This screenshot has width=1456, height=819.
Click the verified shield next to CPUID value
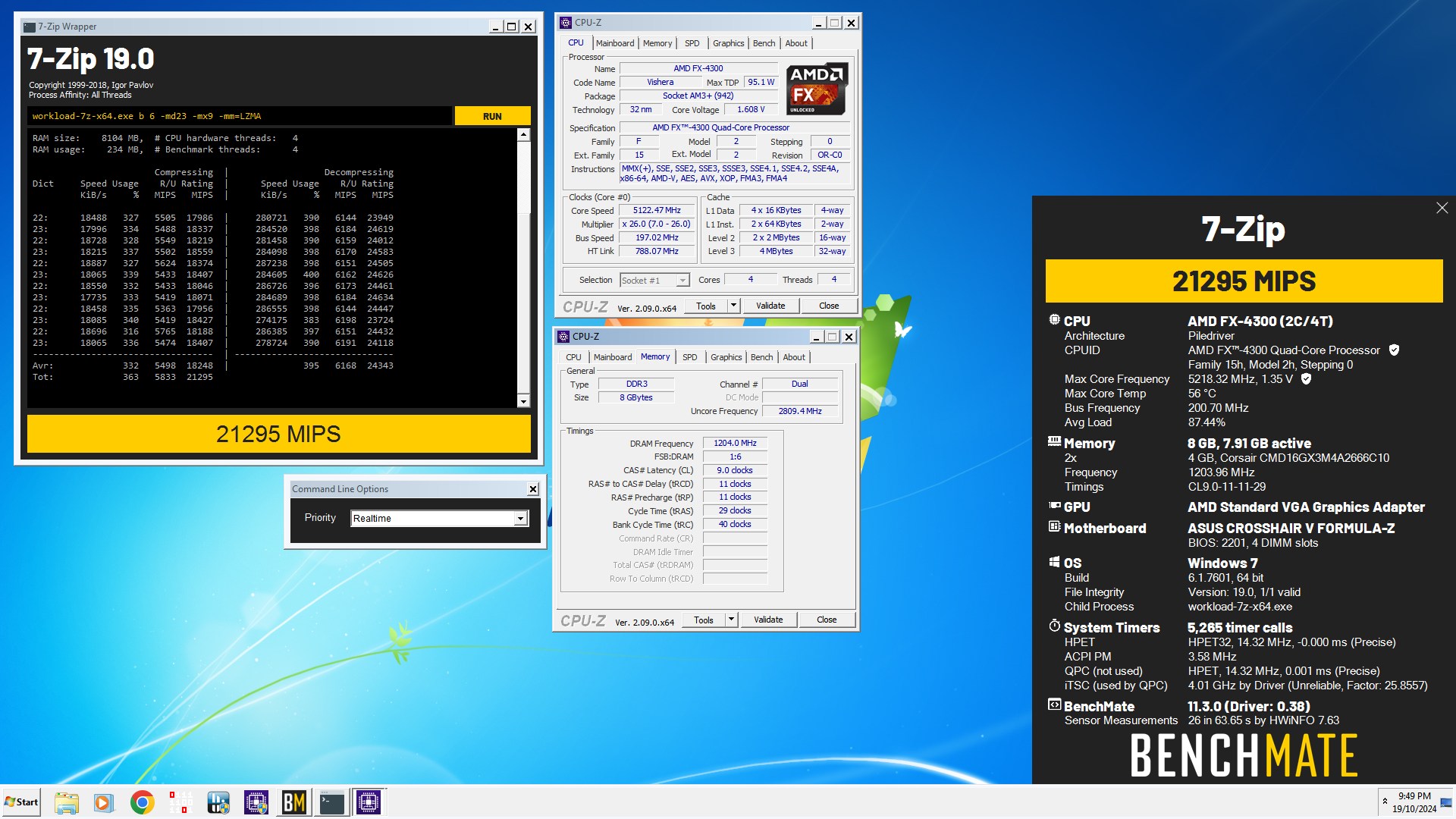(x=1394, y=350)
